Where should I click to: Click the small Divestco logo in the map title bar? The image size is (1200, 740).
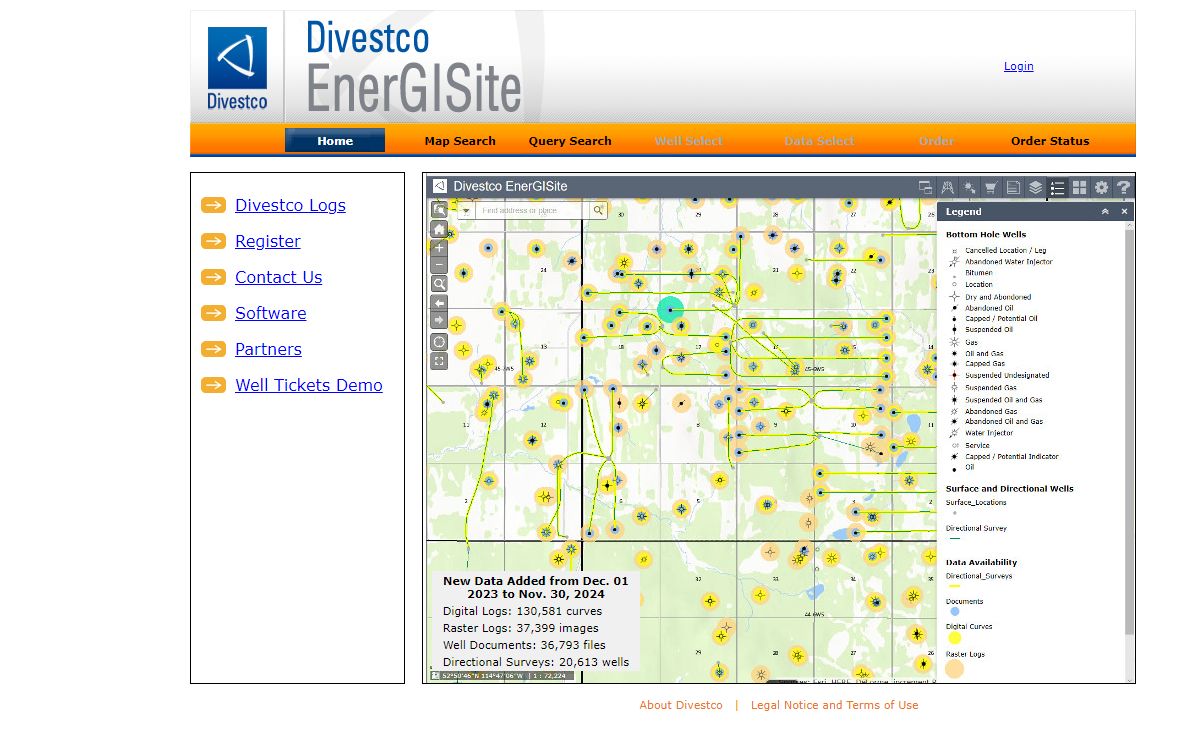(x=439, y=186)
